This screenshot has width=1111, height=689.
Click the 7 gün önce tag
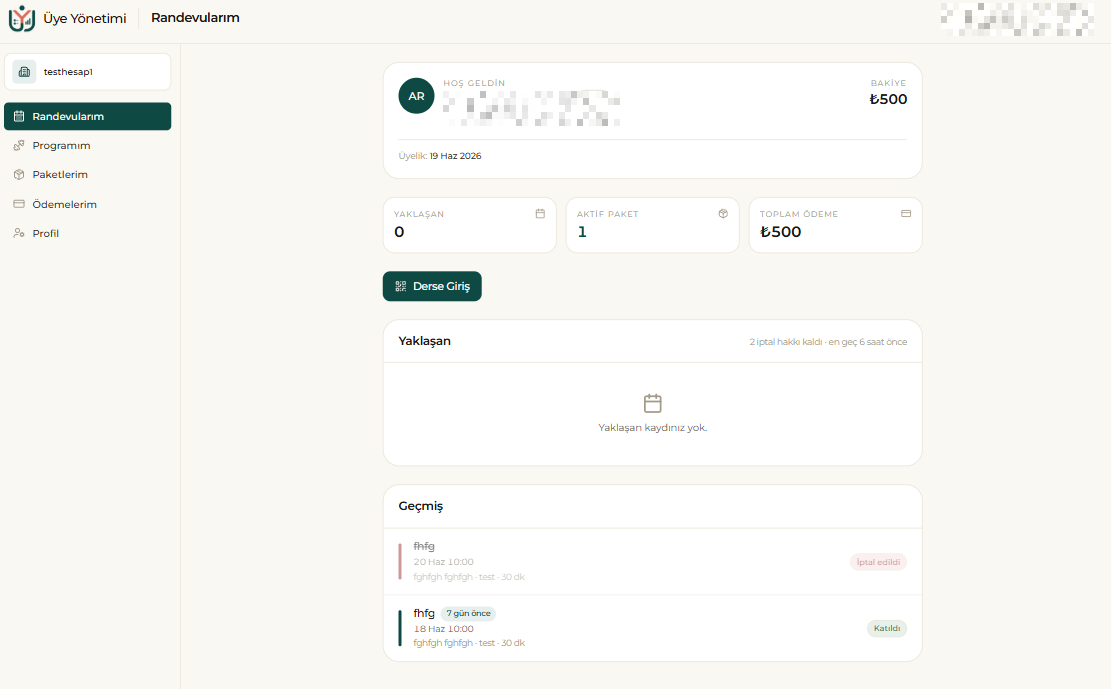(468, 613)
